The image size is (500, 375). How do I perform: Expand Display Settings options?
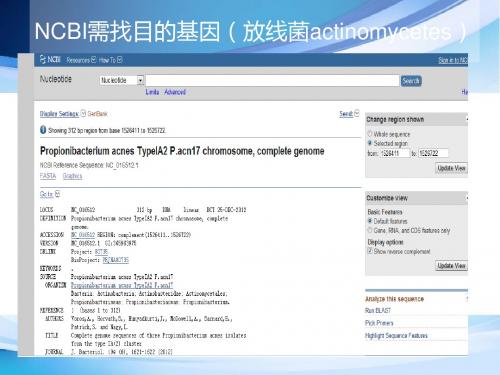(x=63, y=114)
